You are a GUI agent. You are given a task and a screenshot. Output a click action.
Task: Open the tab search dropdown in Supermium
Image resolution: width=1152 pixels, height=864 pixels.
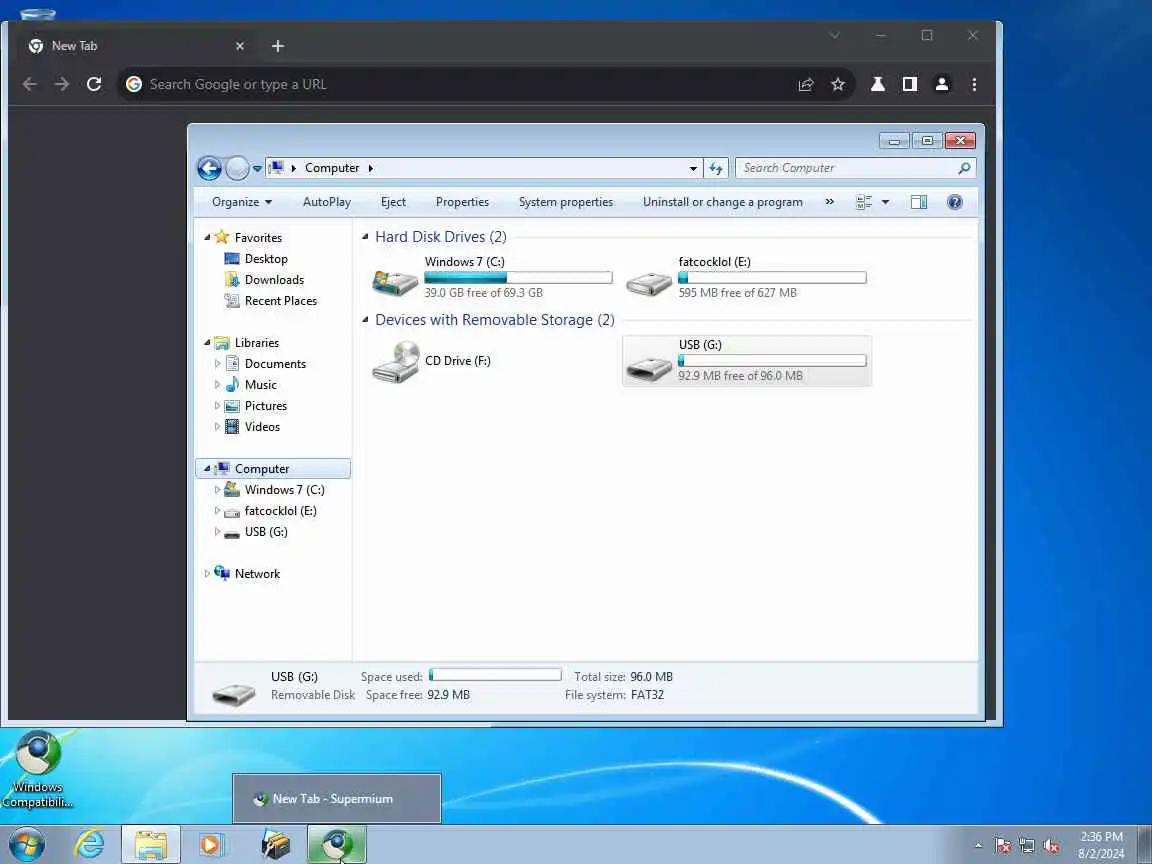(x=835, y=35)
